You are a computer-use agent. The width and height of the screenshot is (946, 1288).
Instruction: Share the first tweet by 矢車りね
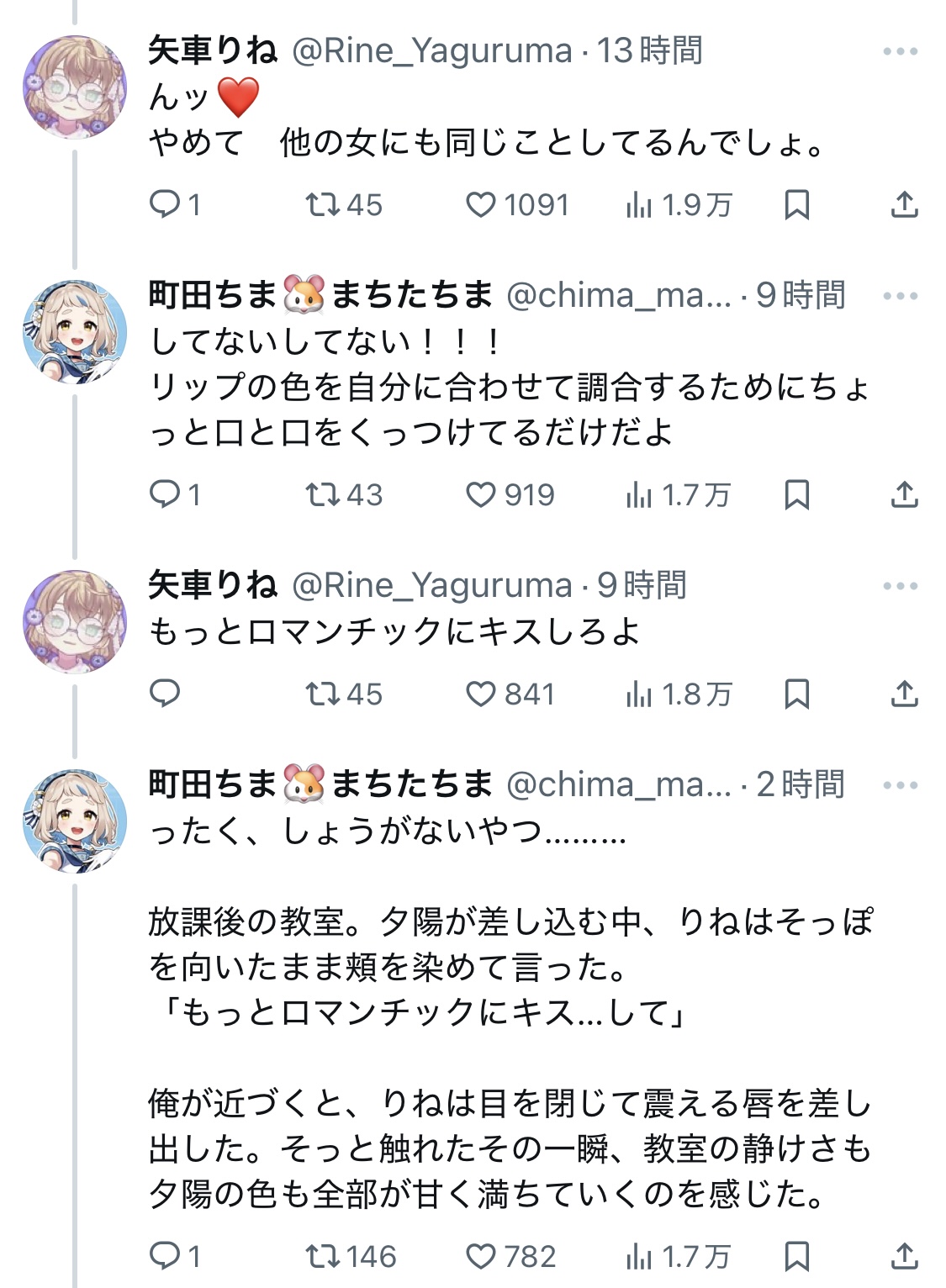point(904,204)
